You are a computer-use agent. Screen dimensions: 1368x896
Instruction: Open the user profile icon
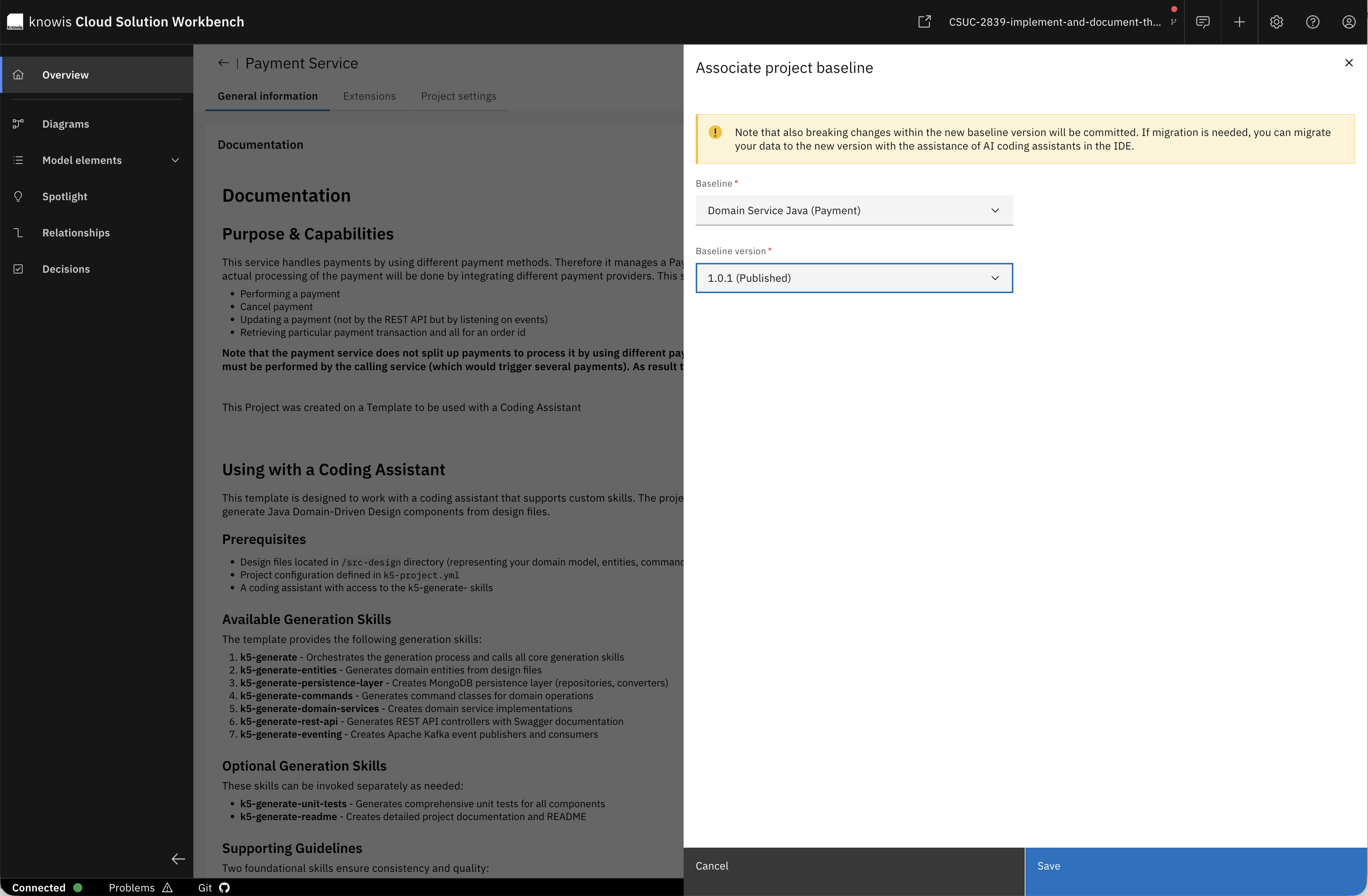click(x=1348, y=22)
